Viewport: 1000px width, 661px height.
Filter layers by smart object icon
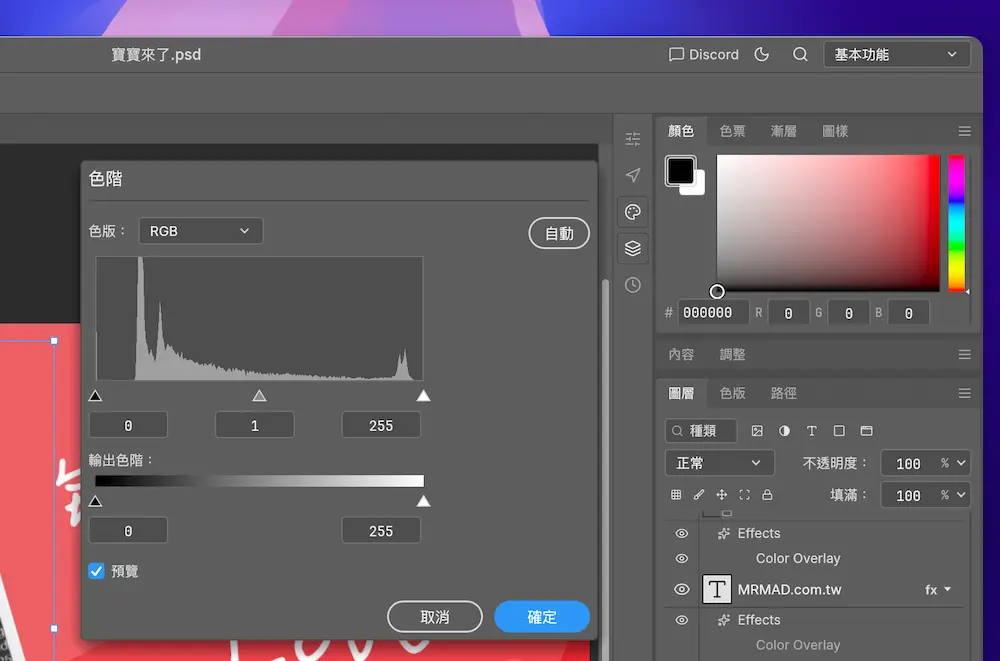867,431
